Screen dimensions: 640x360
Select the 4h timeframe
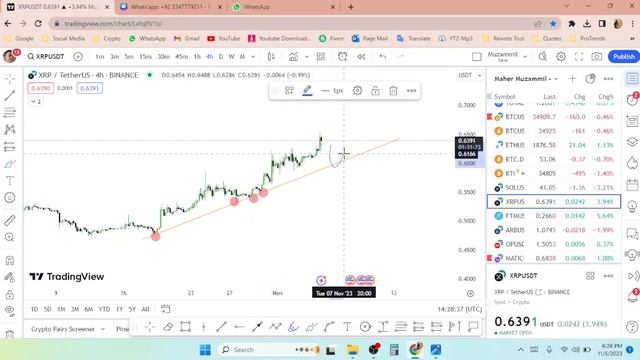tap(209, 56)
